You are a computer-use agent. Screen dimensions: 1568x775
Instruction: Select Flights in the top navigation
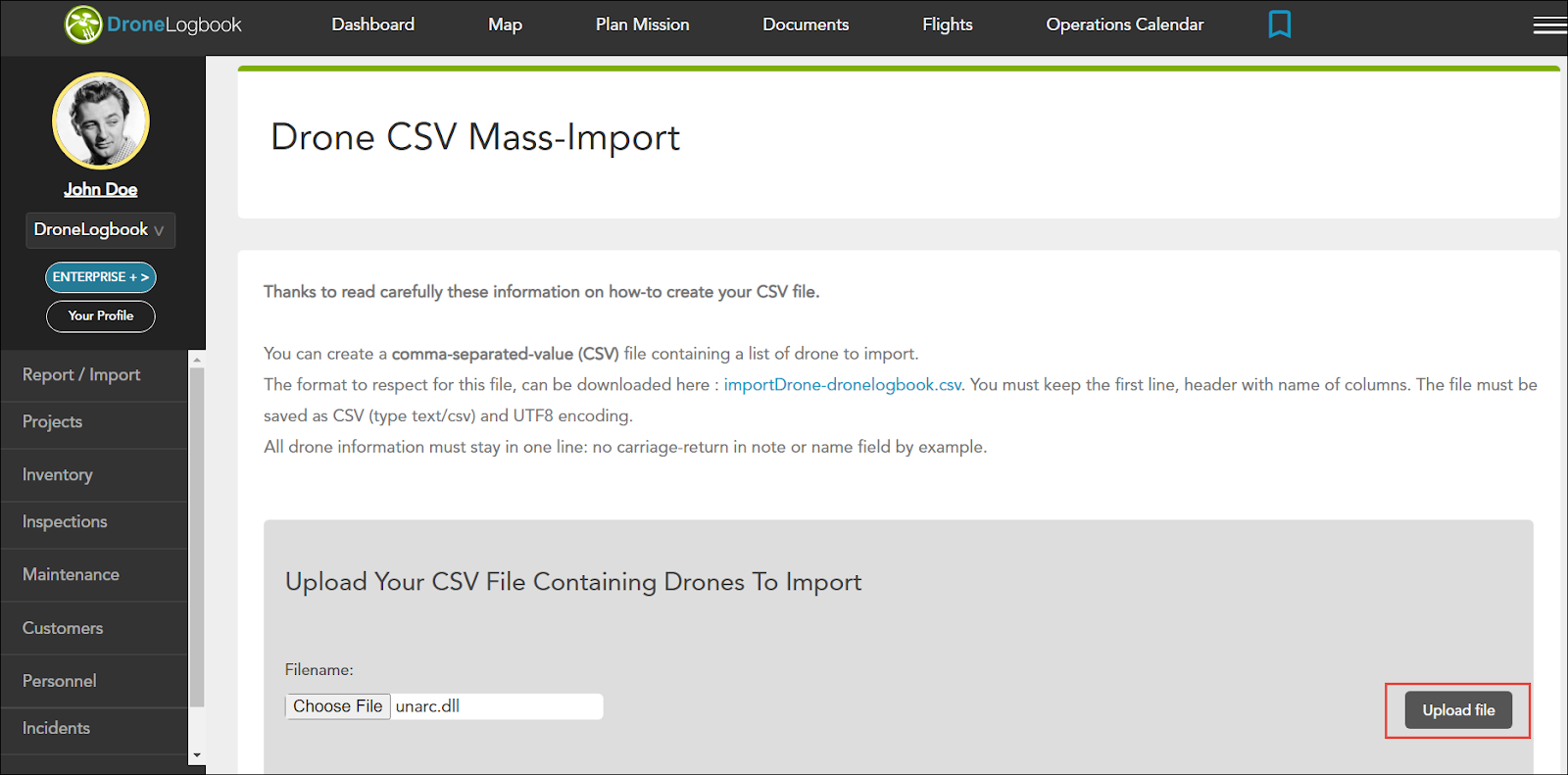coord(948,24)
